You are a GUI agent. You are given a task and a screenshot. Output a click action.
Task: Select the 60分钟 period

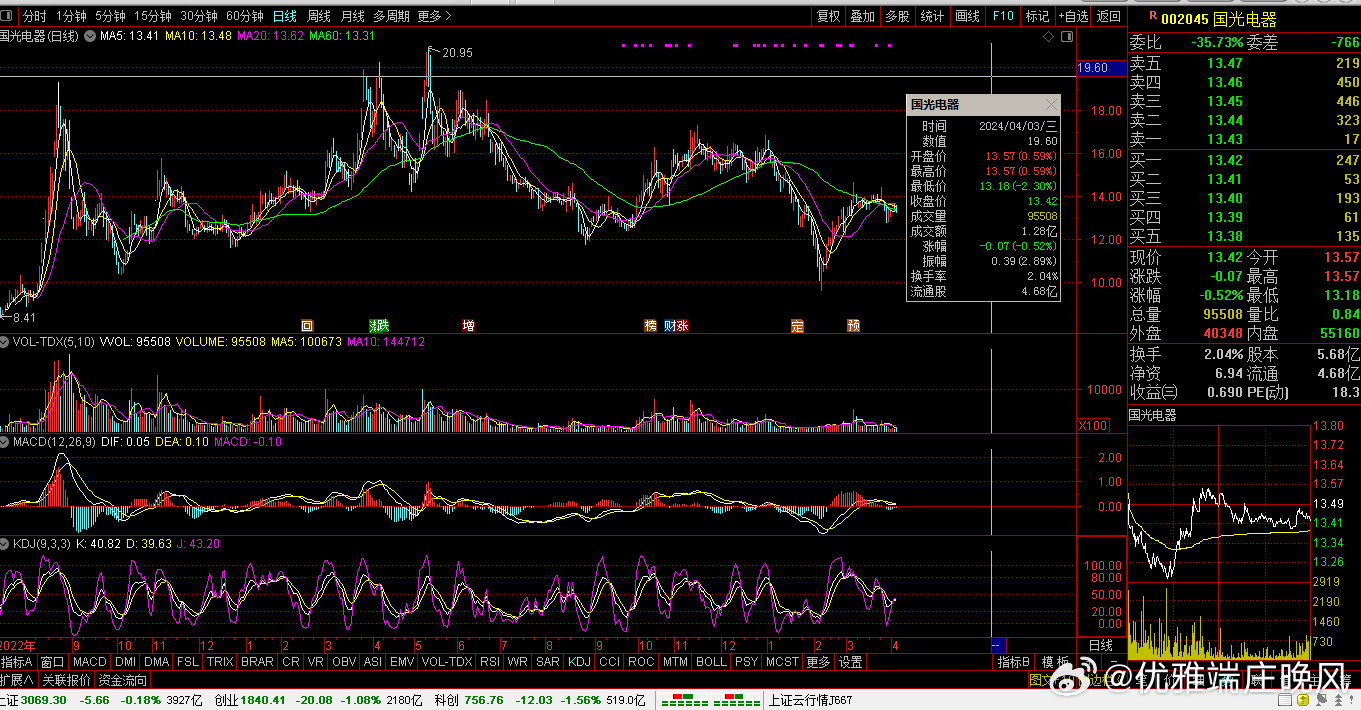pyautogui.click(x=245, y=16)
